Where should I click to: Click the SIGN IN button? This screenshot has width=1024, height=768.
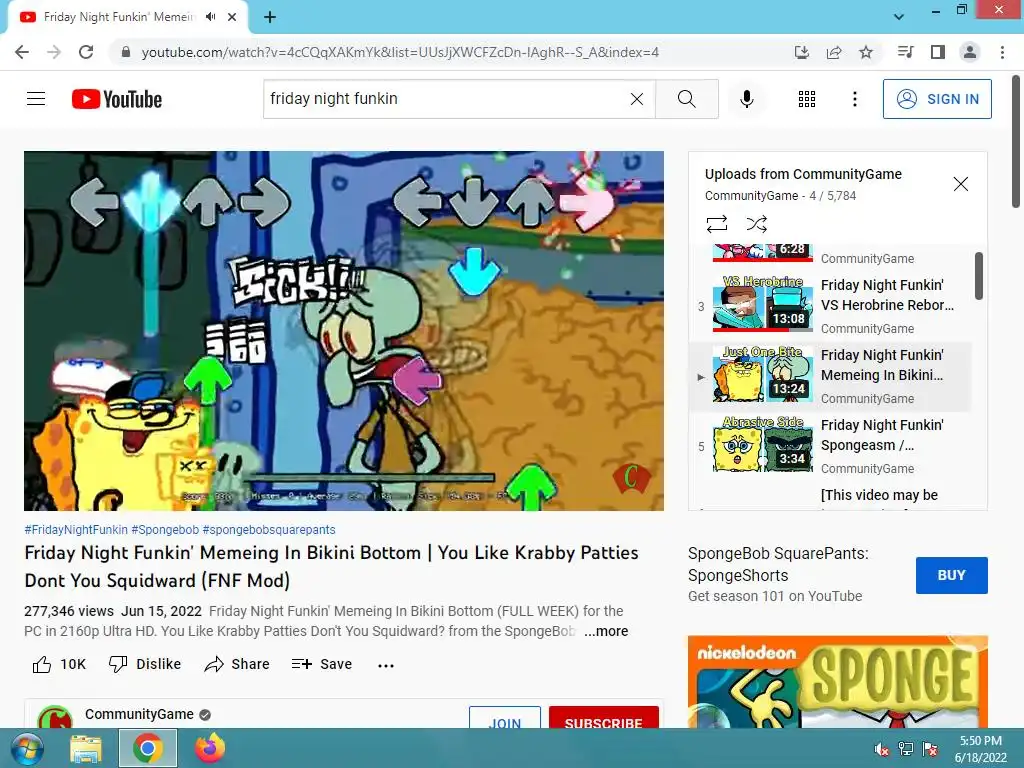pyautogui.click(x=936, y=99)
